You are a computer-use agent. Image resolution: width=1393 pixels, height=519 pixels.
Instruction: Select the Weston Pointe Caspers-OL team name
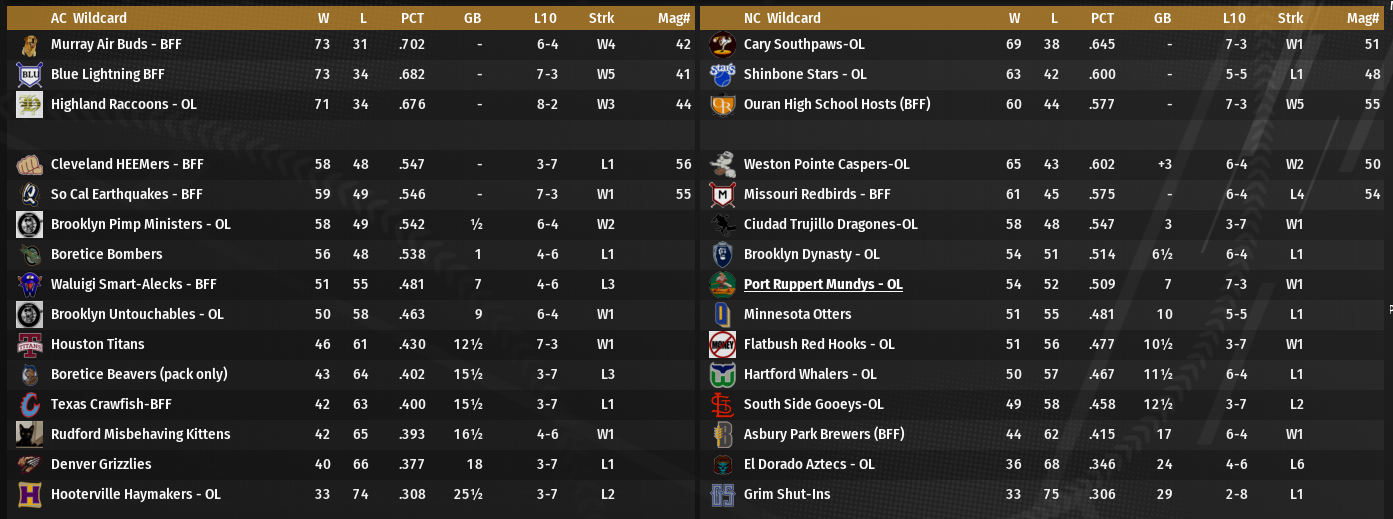[826, 164]
